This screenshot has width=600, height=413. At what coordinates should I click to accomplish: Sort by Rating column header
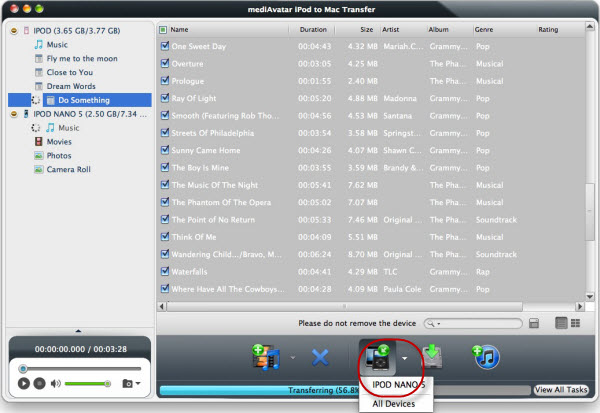[x=548, y=29]
